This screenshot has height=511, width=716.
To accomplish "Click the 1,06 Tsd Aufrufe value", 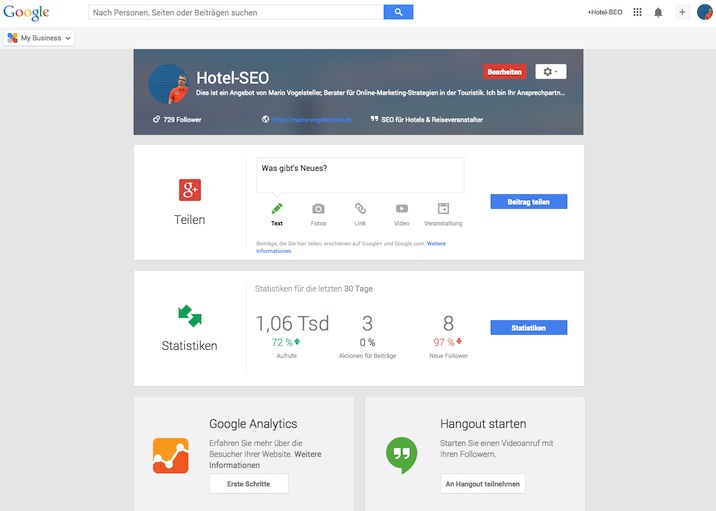I will coord(292,323).
